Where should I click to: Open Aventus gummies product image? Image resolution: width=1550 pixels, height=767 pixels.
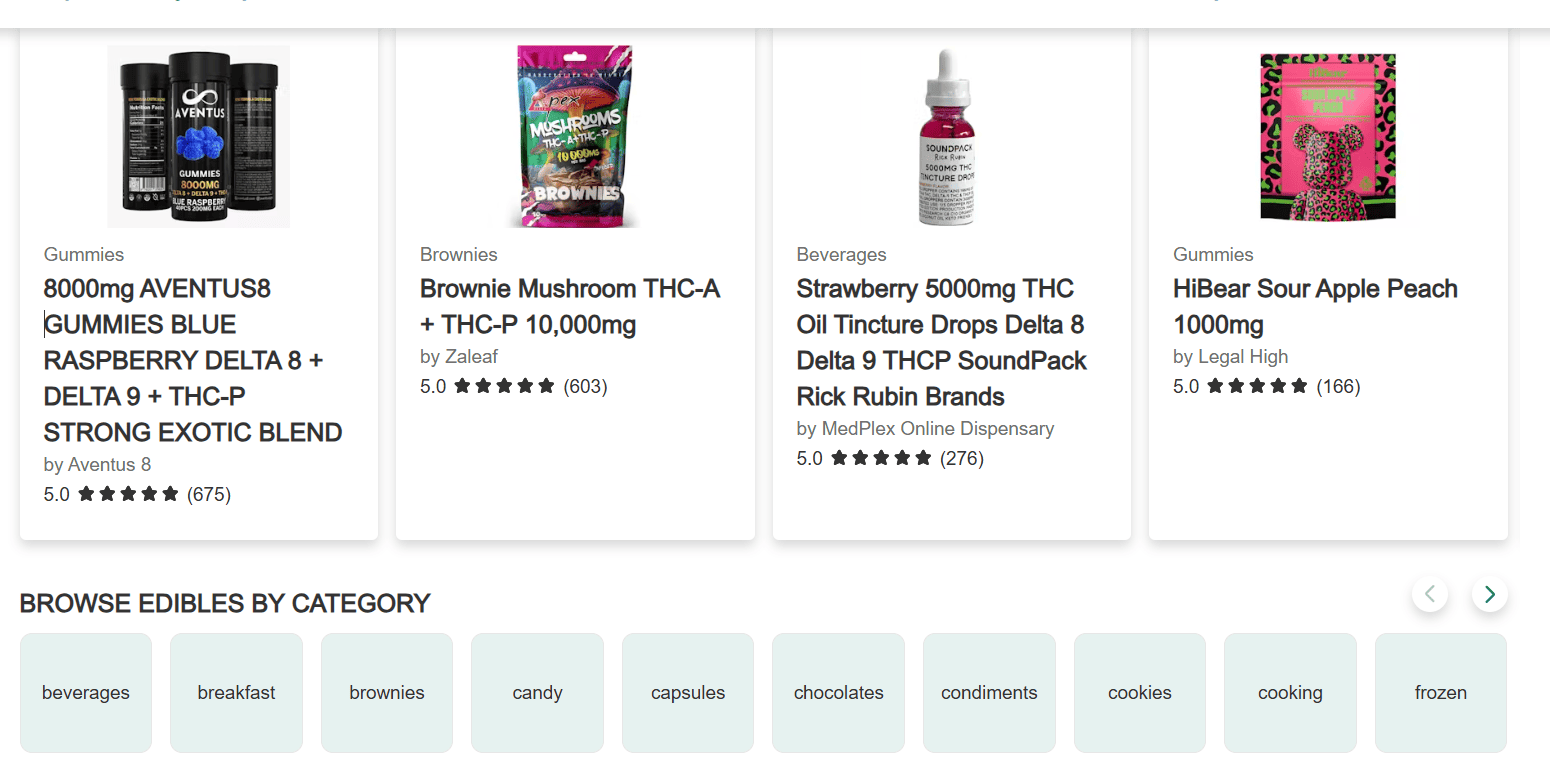pos(199,137)
